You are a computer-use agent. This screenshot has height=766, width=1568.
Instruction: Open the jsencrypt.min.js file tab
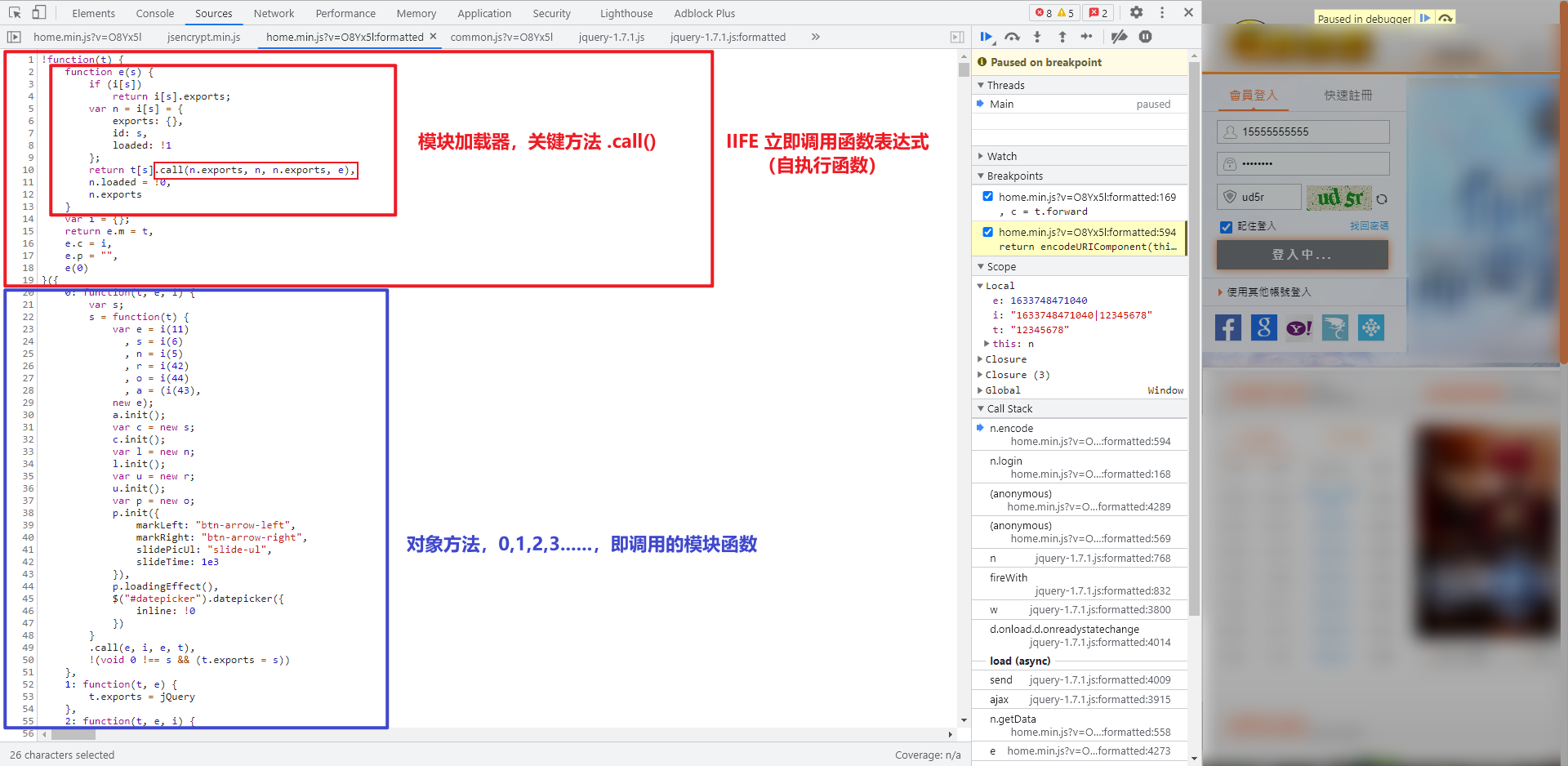pos(203,37)
